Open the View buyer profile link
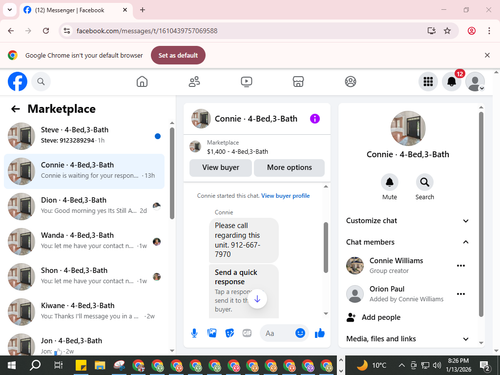This screenshot has height=375, width=500. pos(285,196)
